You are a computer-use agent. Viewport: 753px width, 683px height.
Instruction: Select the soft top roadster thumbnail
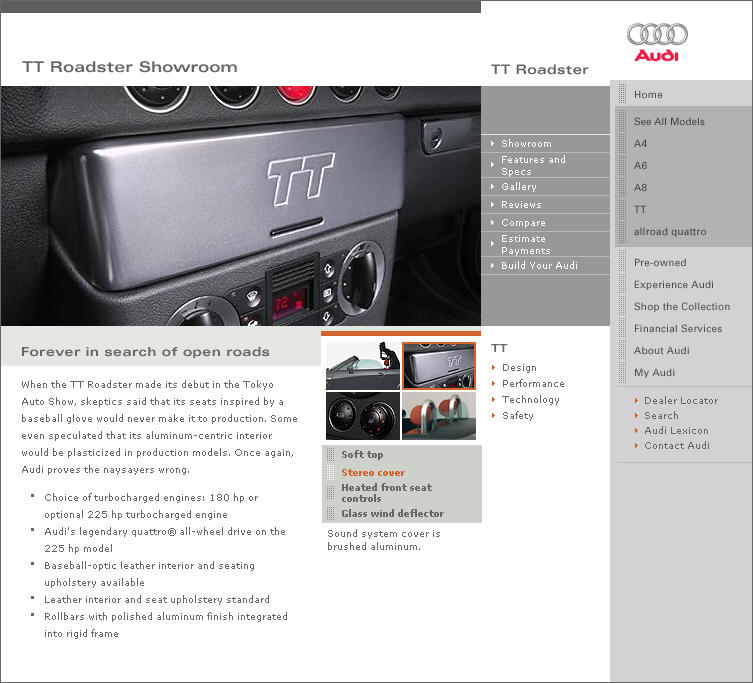pyautogui.click(x=363, y=366)
